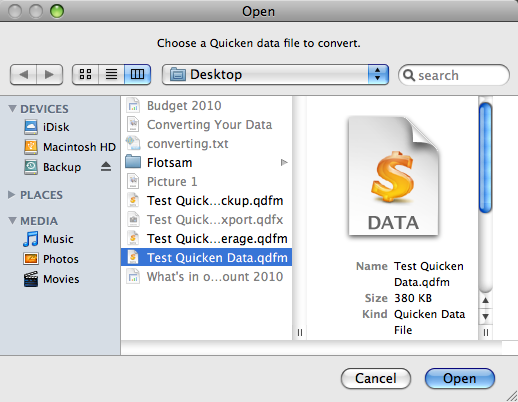The width and height of the screenshot is (518, 402).
Task: Switch to list view mode
Action: click(x=111, y=74)
